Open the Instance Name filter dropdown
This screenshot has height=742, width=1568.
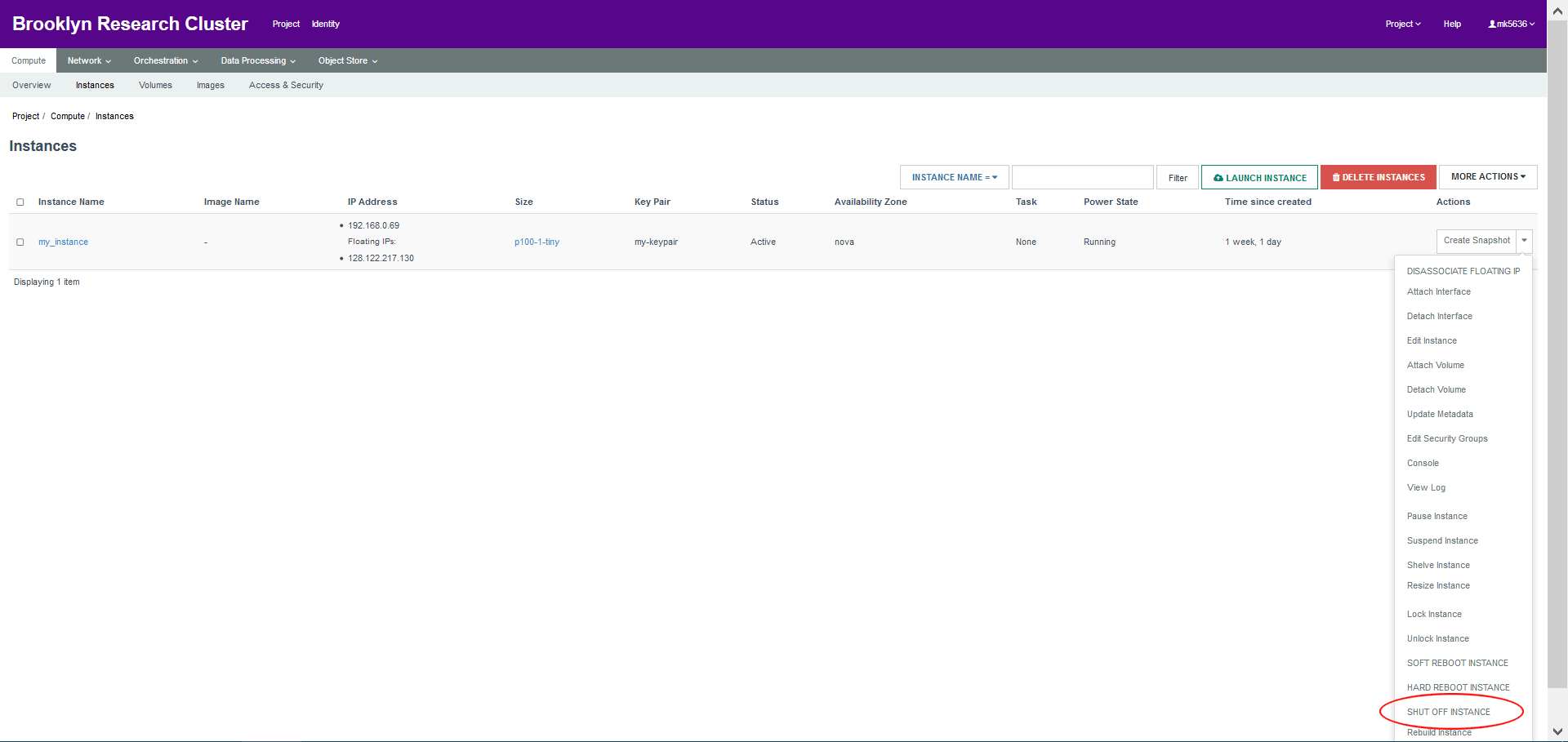coord(954,177)
